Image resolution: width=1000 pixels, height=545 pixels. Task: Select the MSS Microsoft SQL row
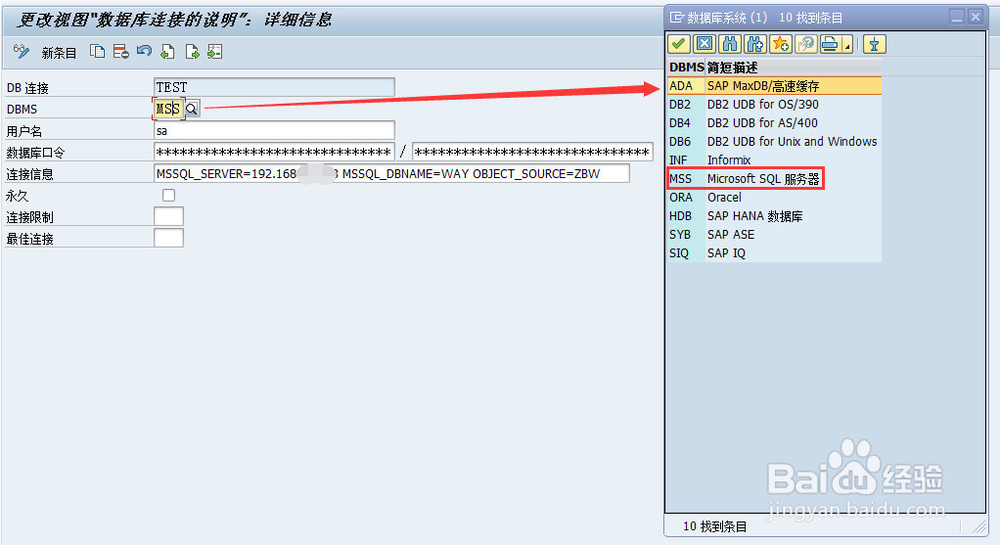point(774,178)
